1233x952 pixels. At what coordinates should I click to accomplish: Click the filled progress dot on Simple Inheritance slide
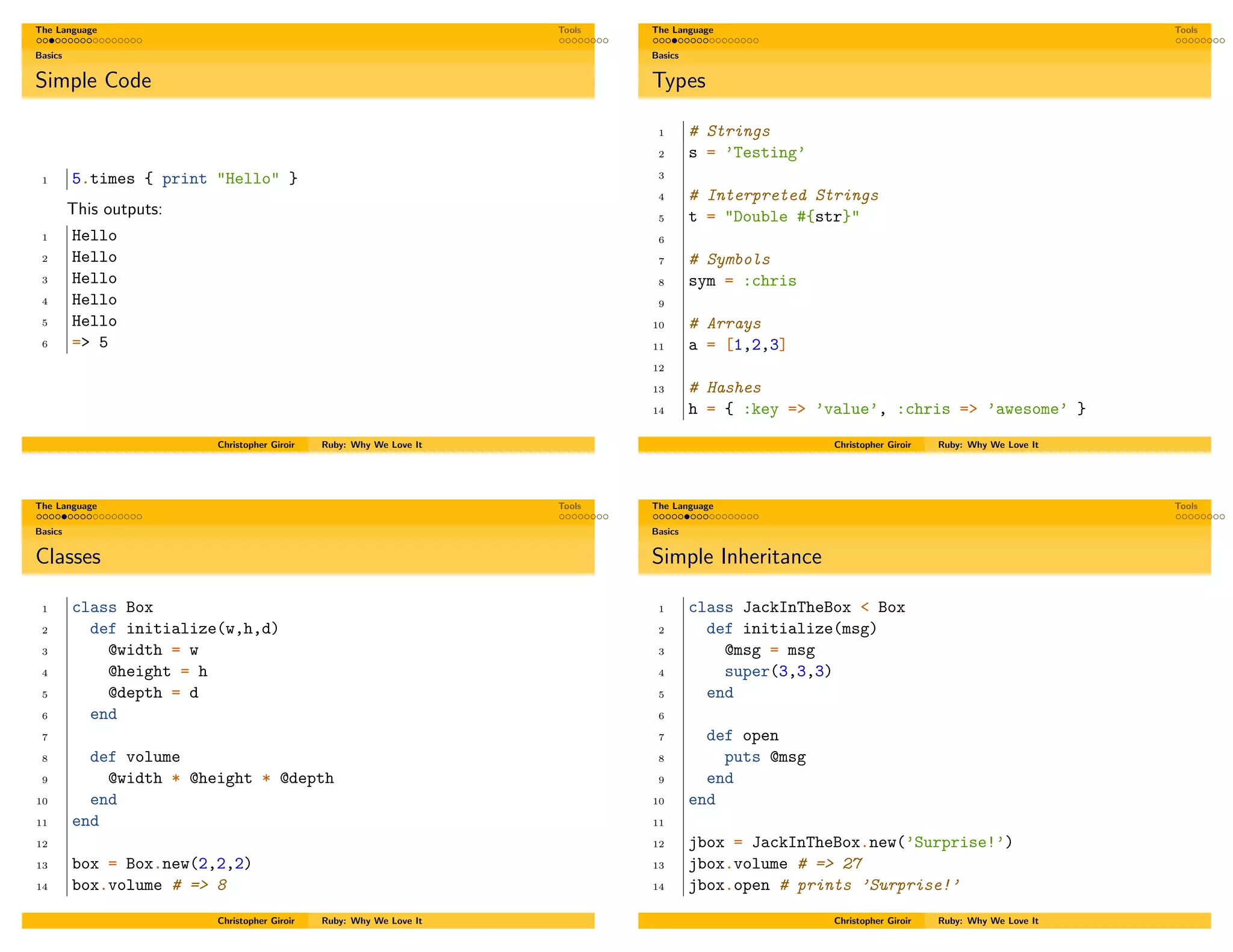(687, 517)
